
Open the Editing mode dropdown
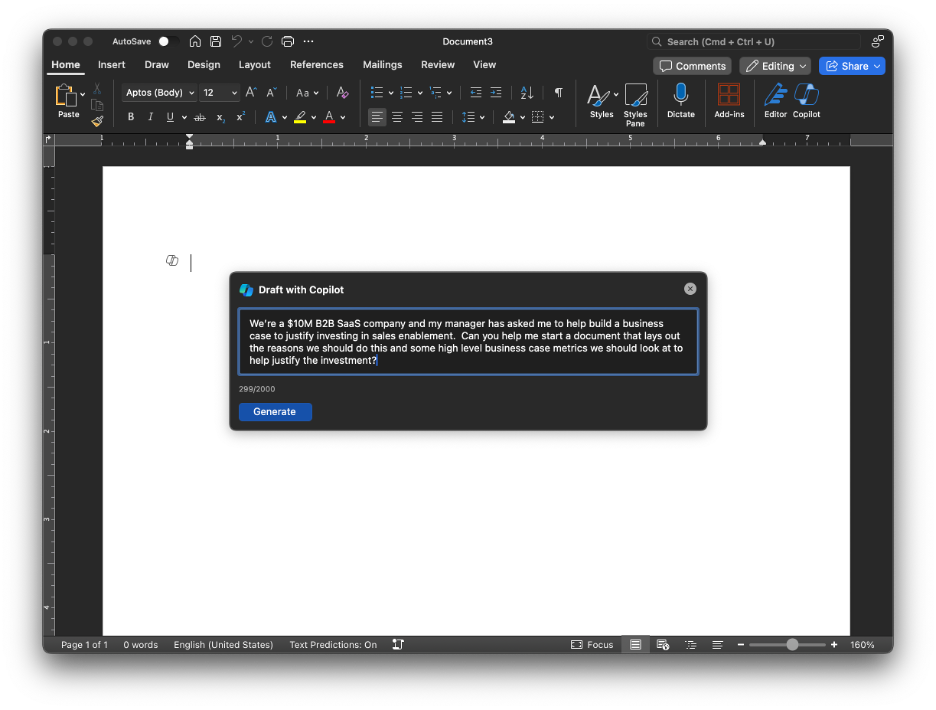coord(775,66)
